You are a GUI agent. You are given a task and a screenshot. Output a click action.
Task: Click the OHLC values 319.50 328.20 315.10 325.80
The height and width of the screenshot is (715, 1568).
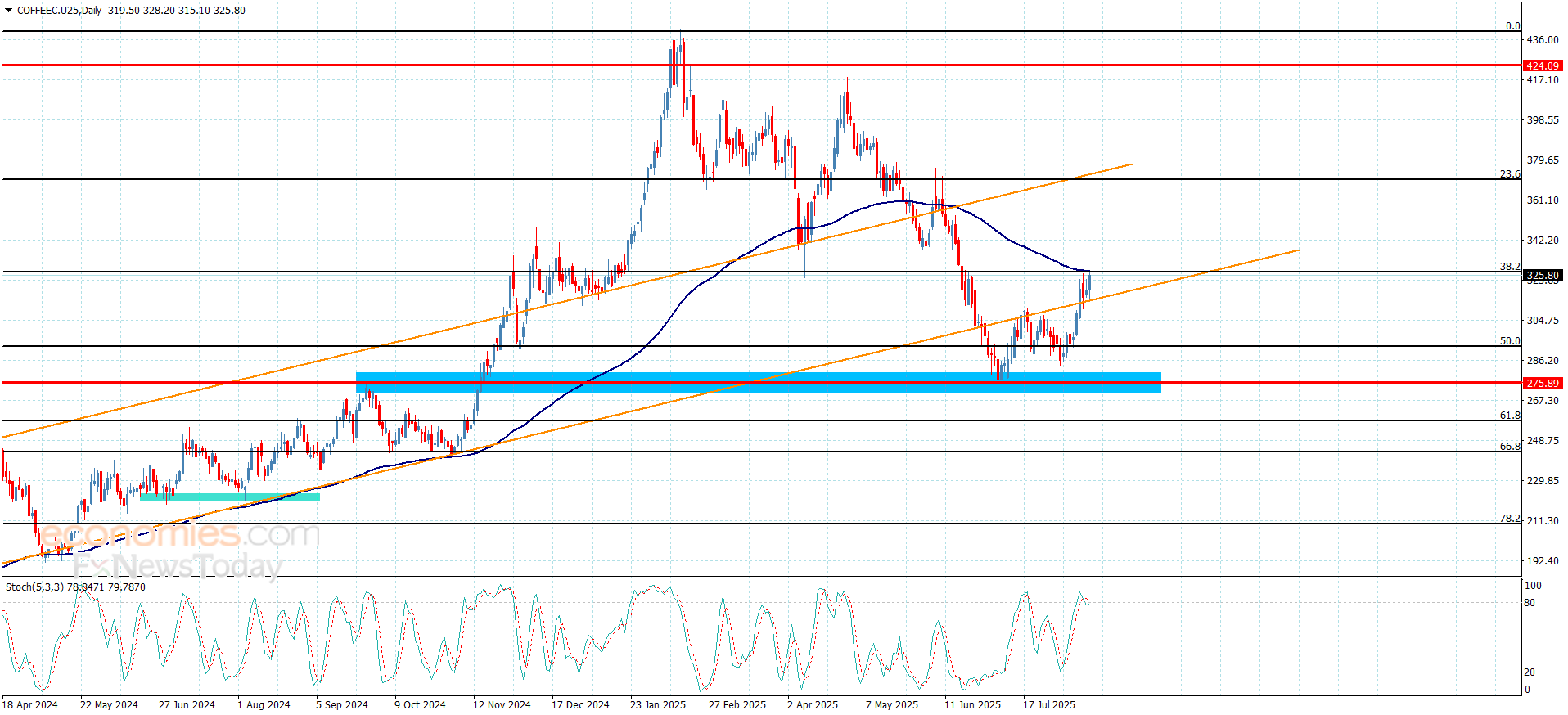pyautogui.click(x=176, y=11)
